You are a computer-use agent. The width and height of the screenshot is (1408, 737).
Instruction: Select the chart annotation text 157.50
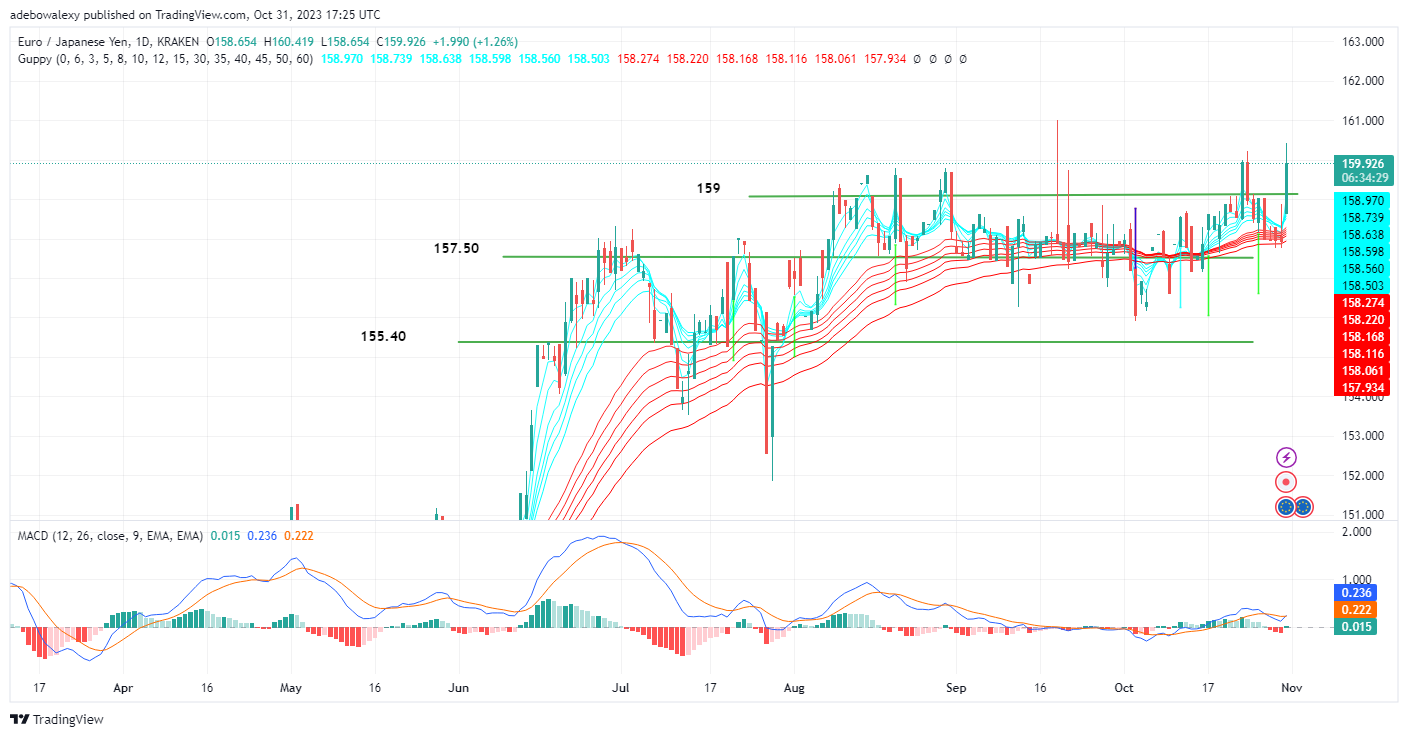pyautogui.click(x=456, y=248)
